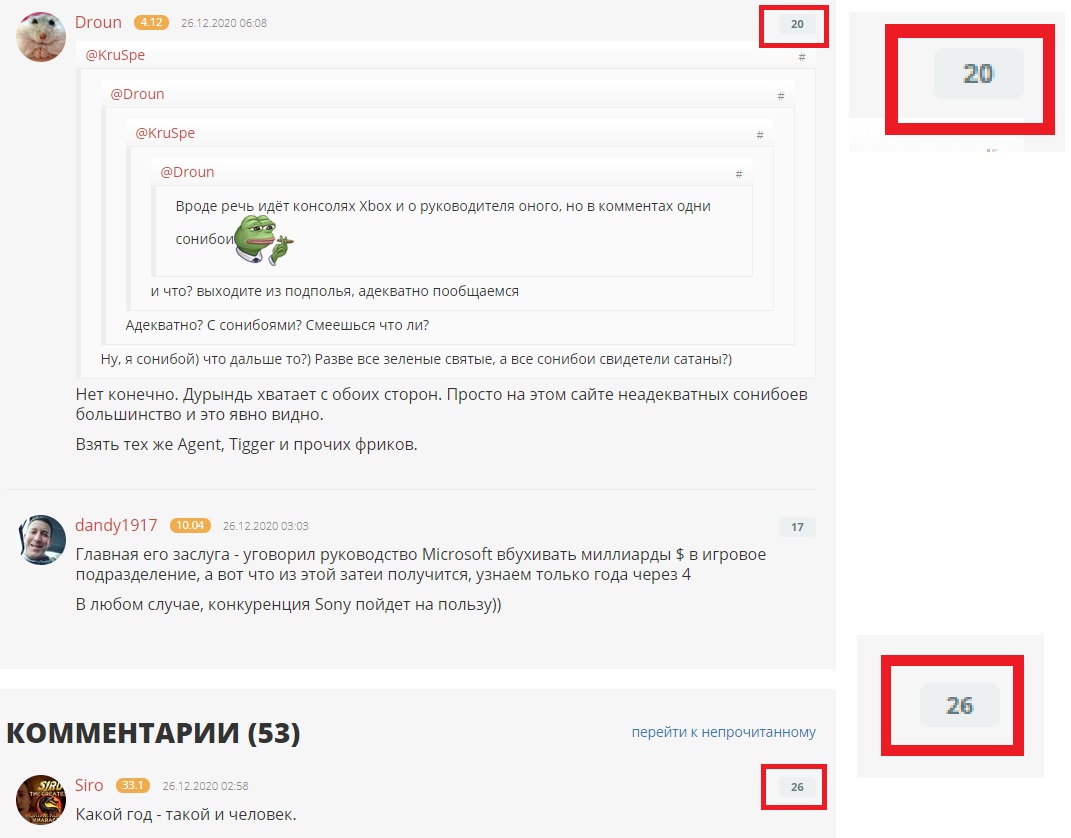The image size is (1071, 838).
Task: Click Droun's username in the top comment
Action: 98,23
